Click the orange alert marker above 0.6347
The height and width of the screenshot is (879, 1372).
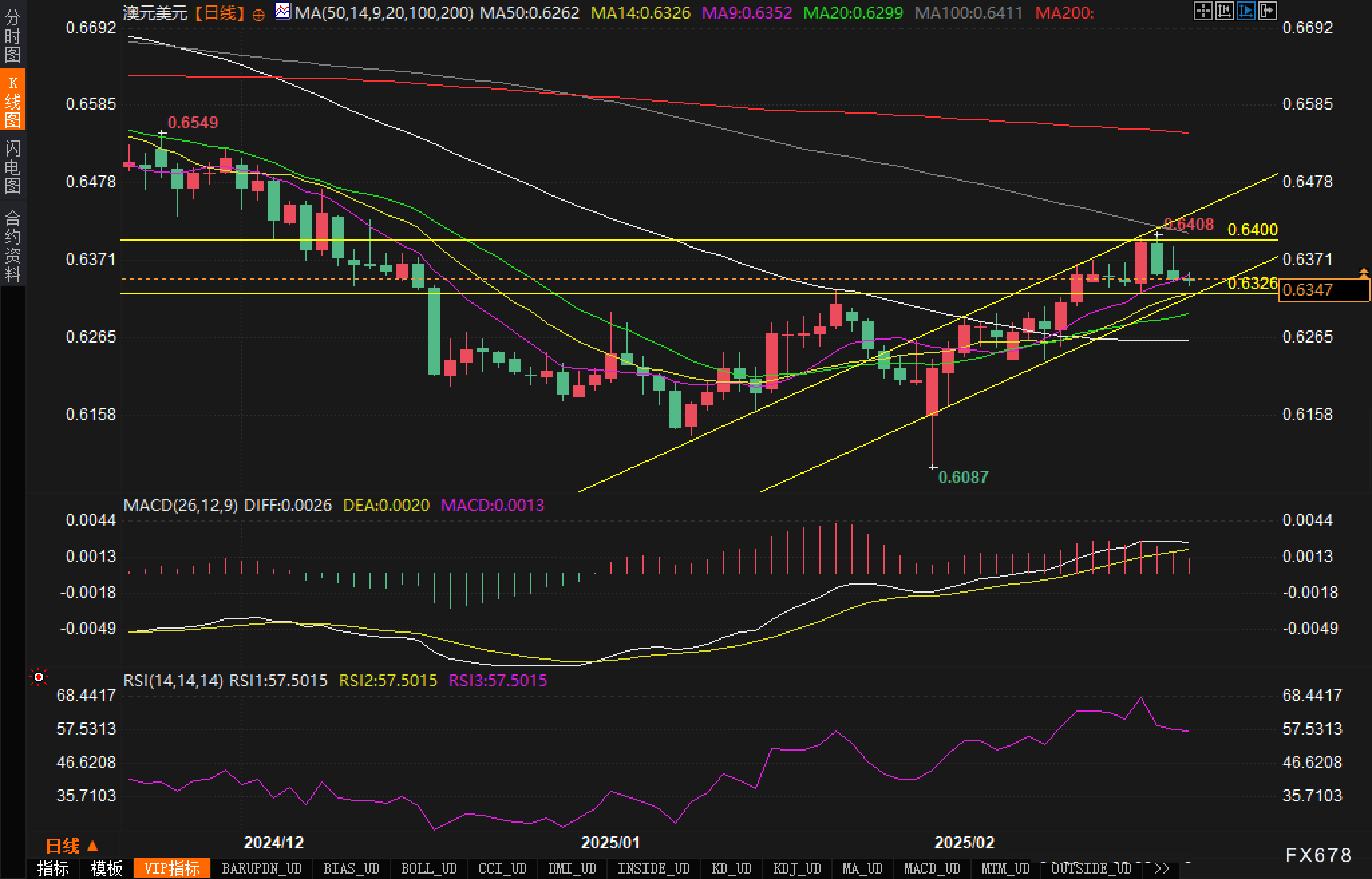point(1363,272)
